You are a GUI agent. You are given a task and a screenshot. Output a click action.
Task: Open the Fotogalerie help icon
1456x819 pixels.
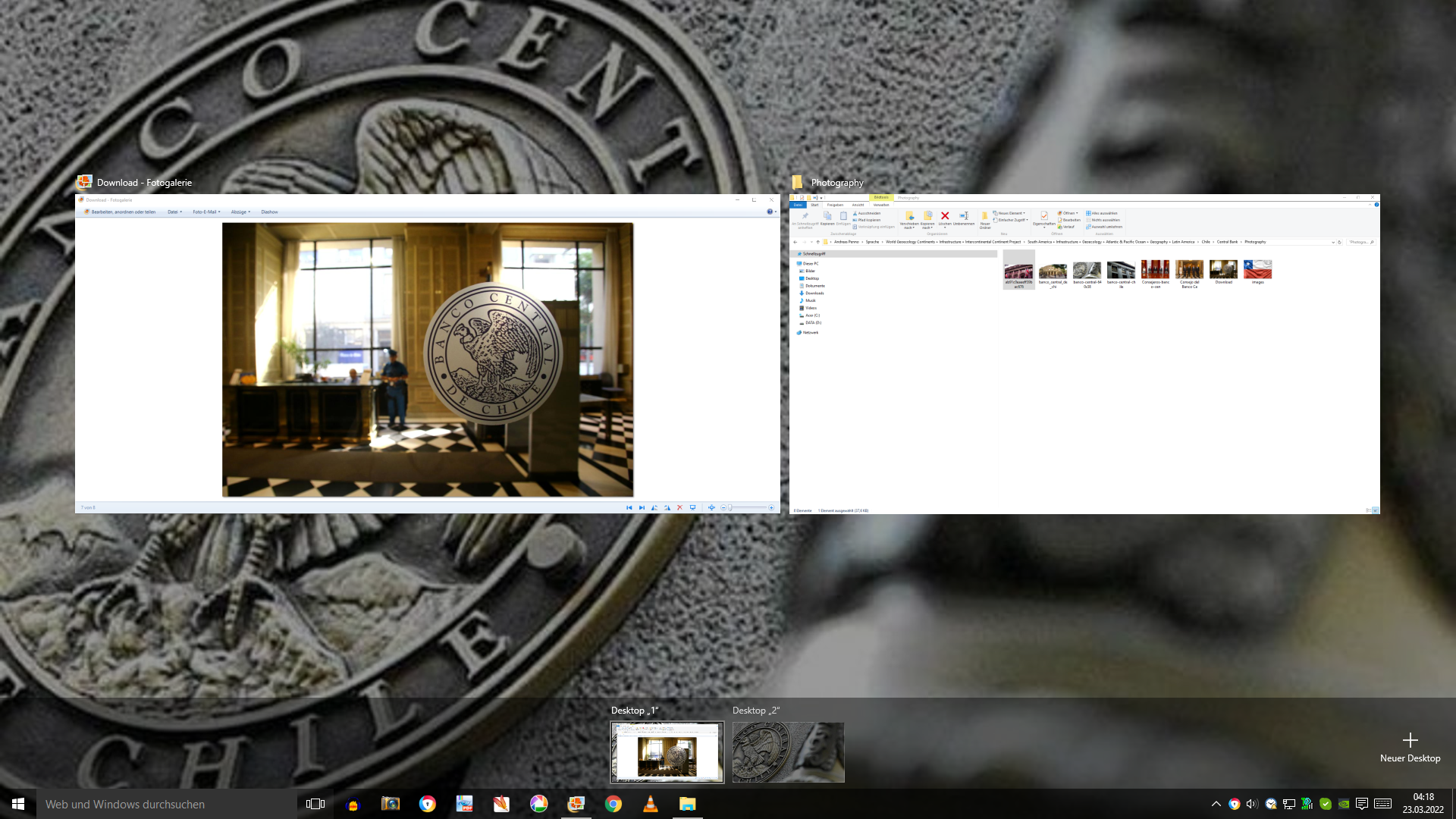pyautogui.click(x=770, y=212)
